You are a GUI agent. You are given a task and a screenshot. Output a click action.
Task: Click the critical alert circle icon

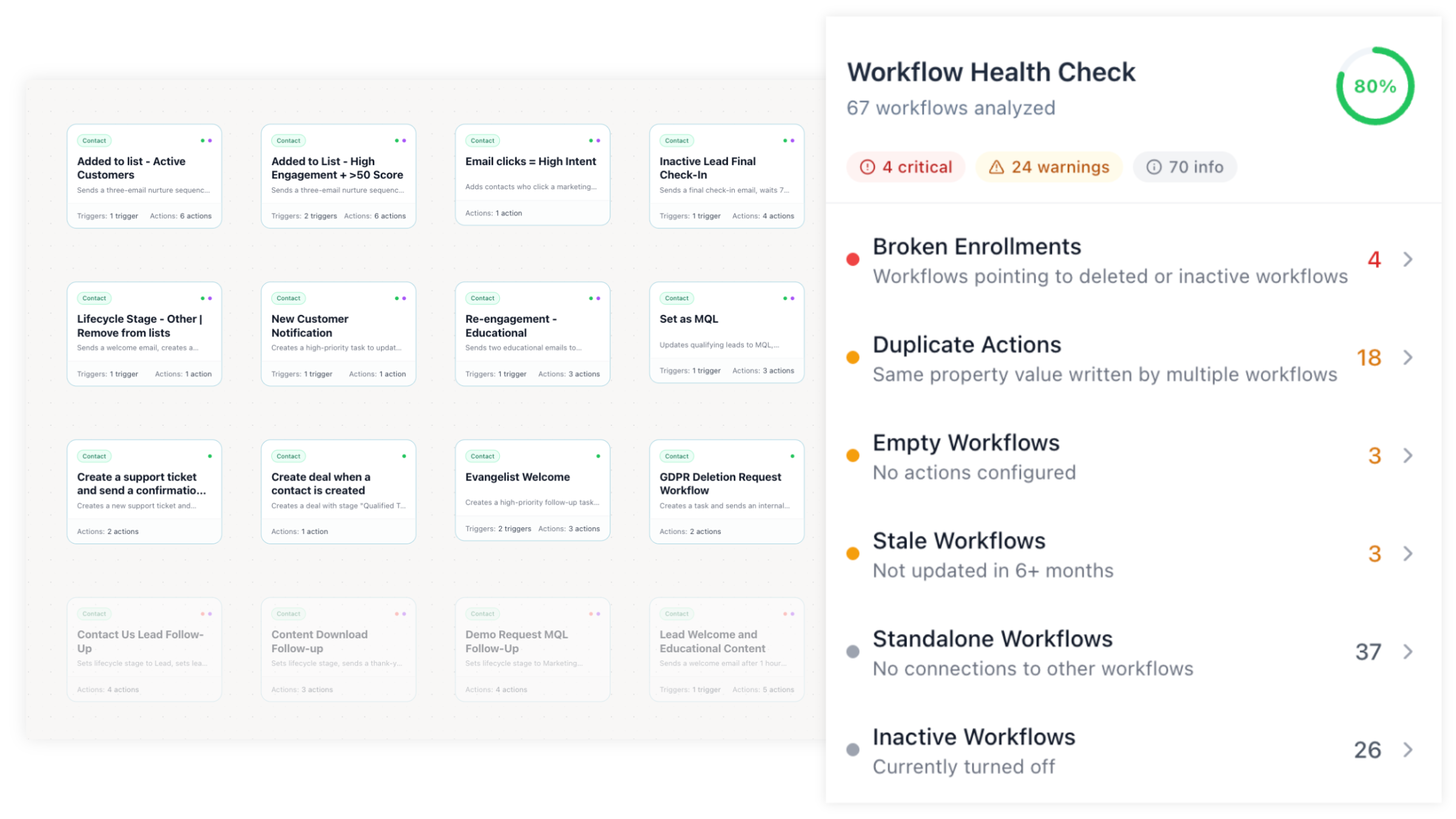(868, 167)
